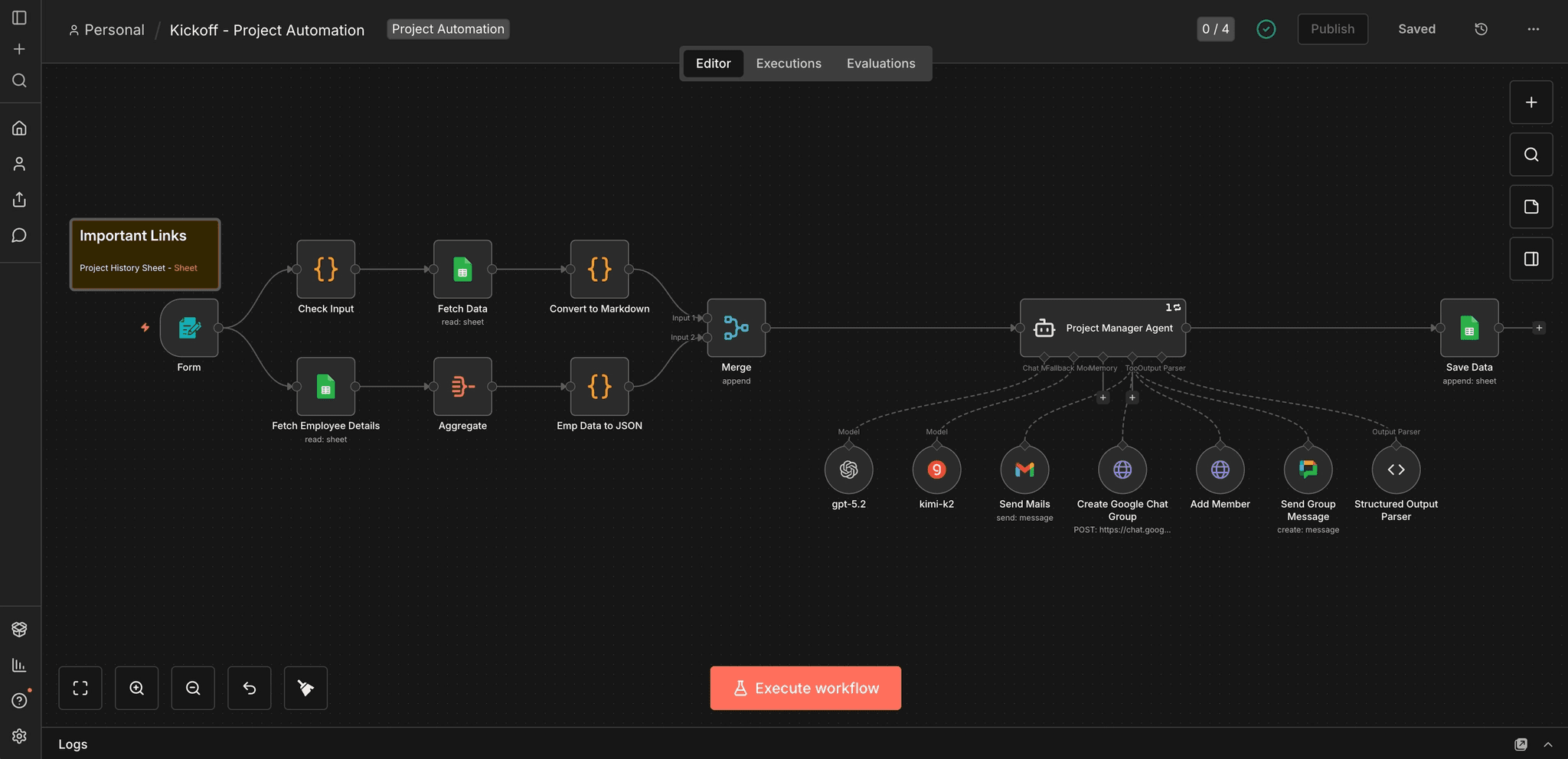Click the Publish button
1568x759 pixels.
(1331, 28)
